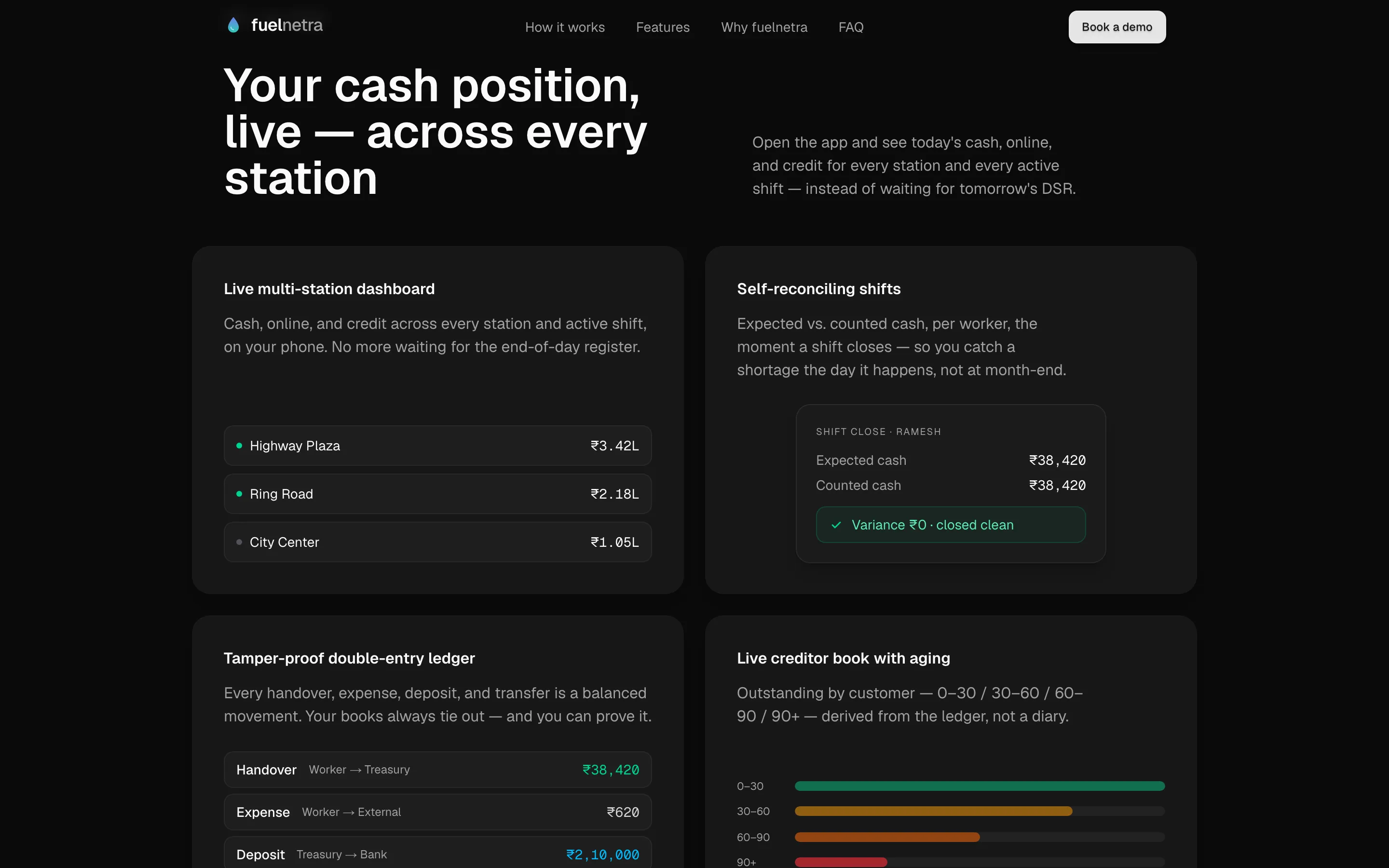The width and height of the screenshot is (1389, 868).
Task: Select the Expense ledger row
Action: 437,813
